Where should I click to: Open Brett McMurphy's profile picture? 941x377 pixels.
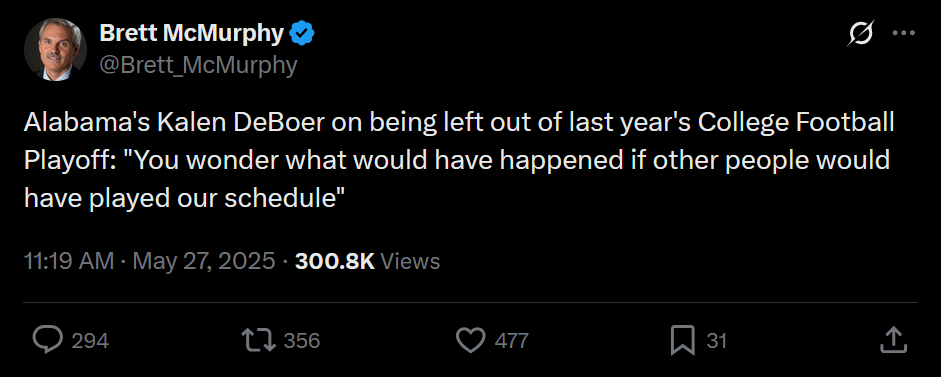pyautogui.click(x=55, y=49)
